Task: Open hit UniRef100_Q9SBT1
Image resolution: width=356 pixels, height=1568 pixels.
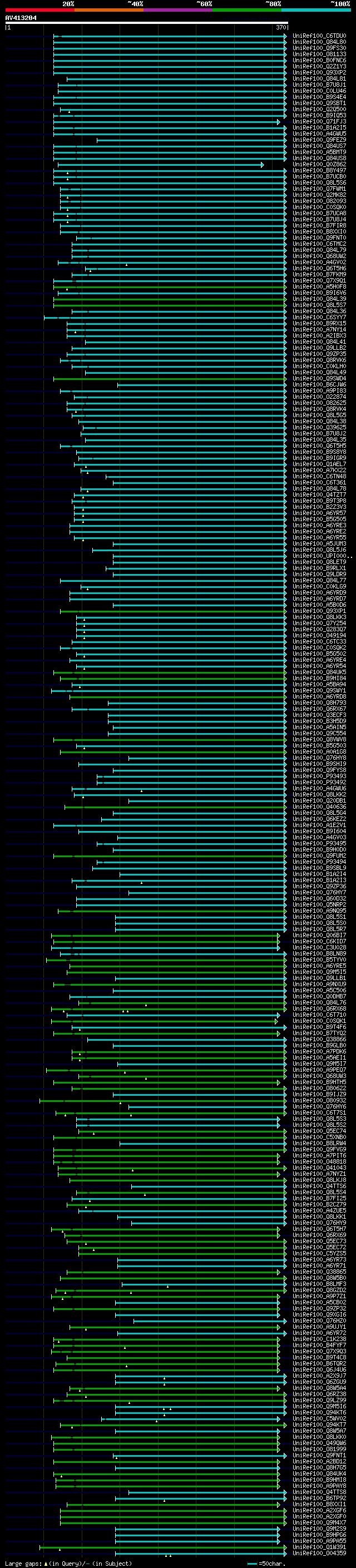Action: (x=319, y=103)
